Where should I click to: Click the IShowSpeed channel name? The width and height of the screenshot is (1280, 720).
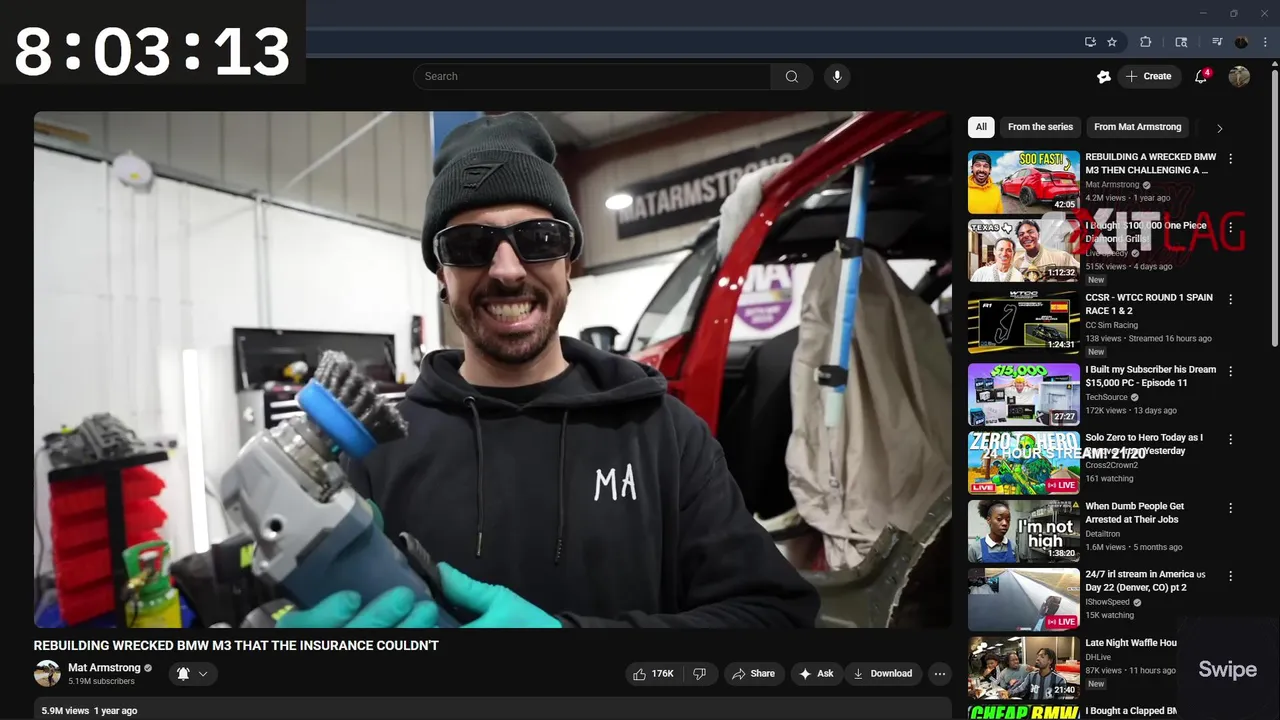tap(1108, 602)
